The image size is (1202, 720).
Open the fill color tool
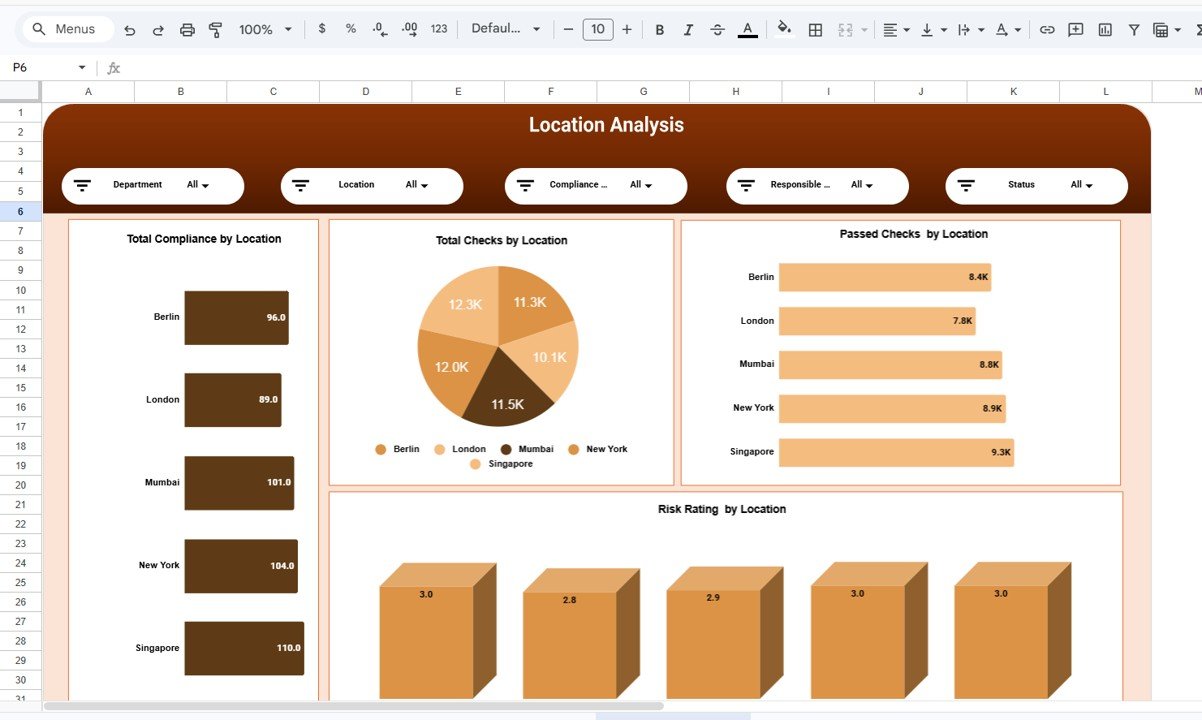[783, 29]
